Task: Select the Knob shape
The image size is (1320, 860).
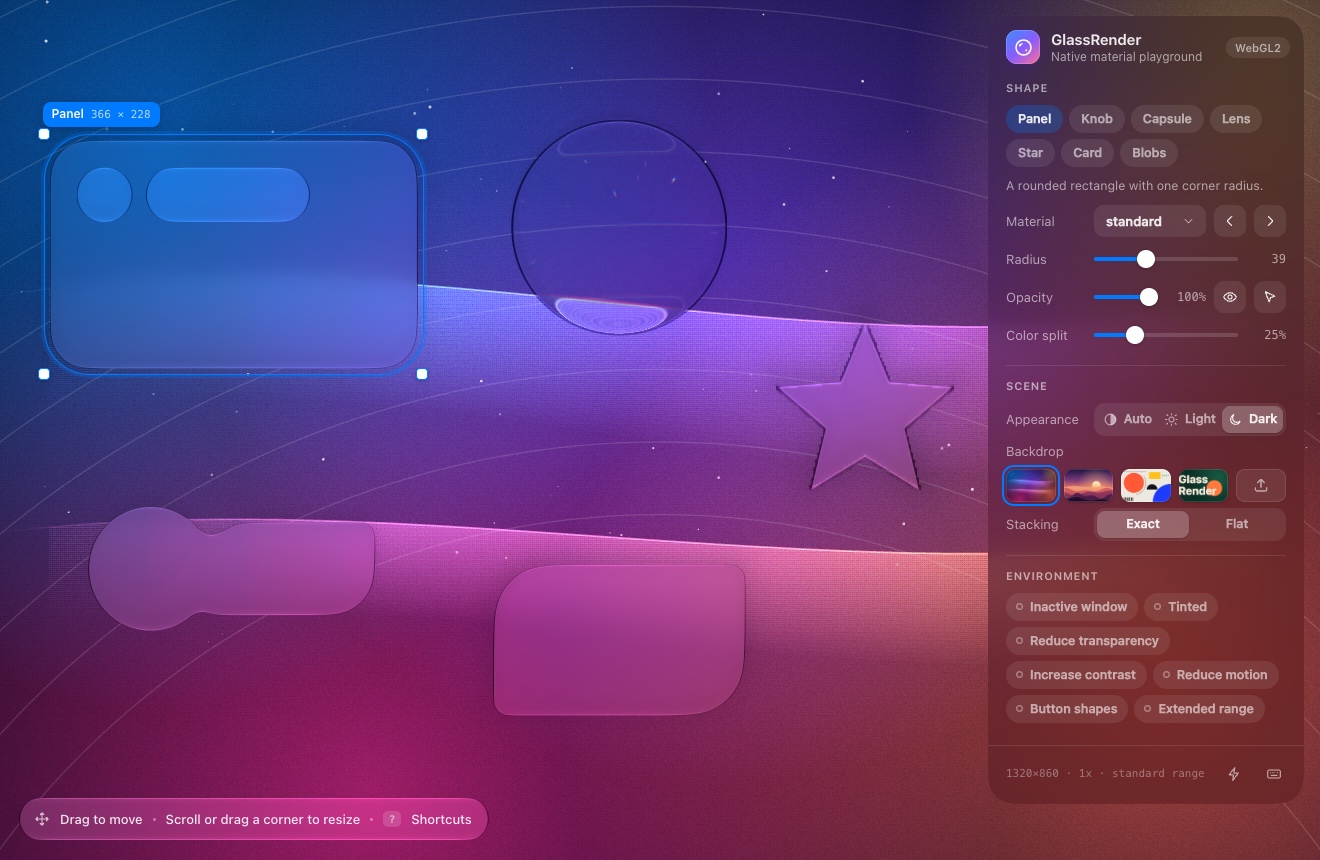Action: click(x=1097, y=119)
